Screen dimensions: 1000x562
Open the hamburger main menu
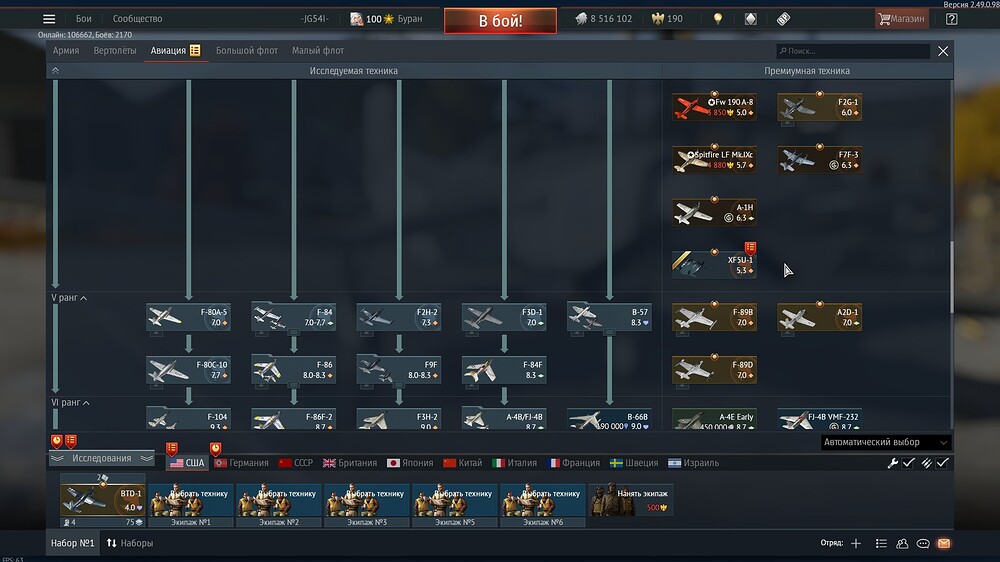pos(49,19)
